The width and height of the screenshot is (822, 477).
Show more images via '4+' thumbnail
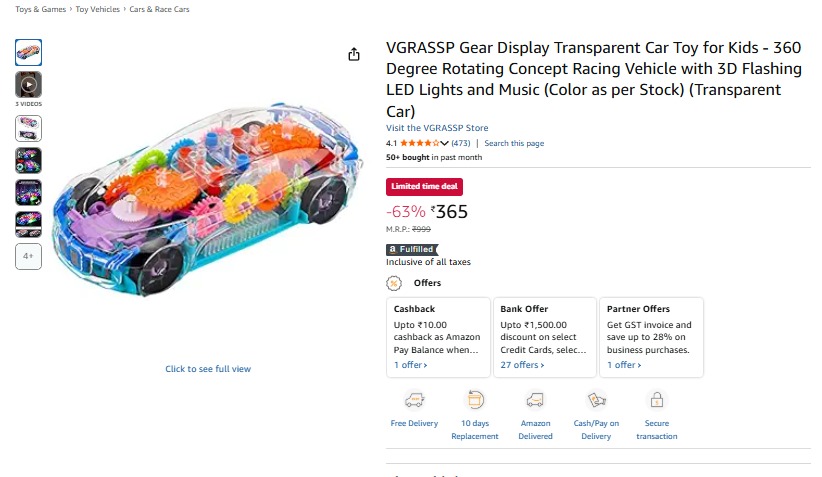tap(28, 257)
